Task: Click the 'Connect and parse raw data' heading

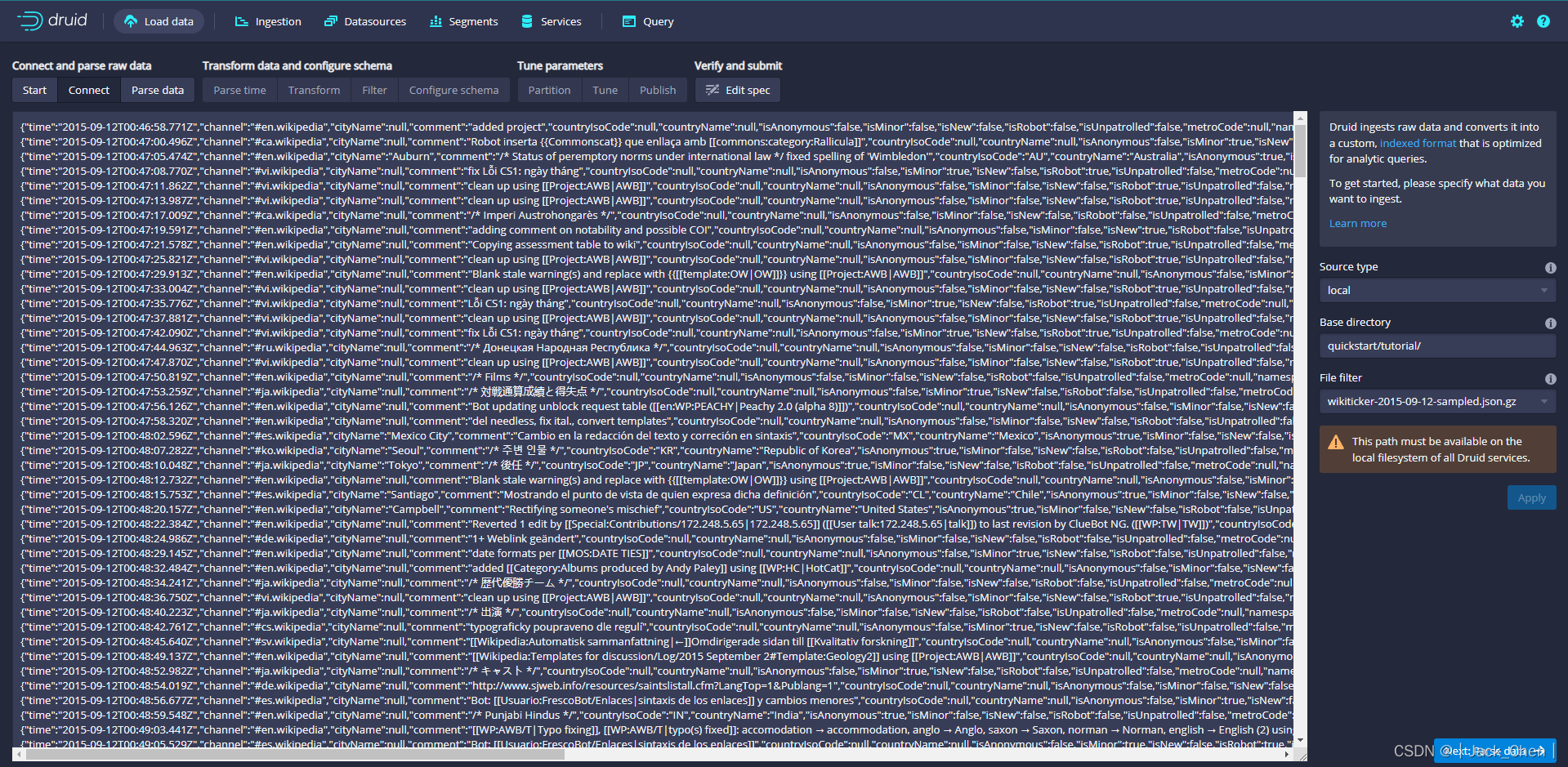Action: click(x=82, y=65)
